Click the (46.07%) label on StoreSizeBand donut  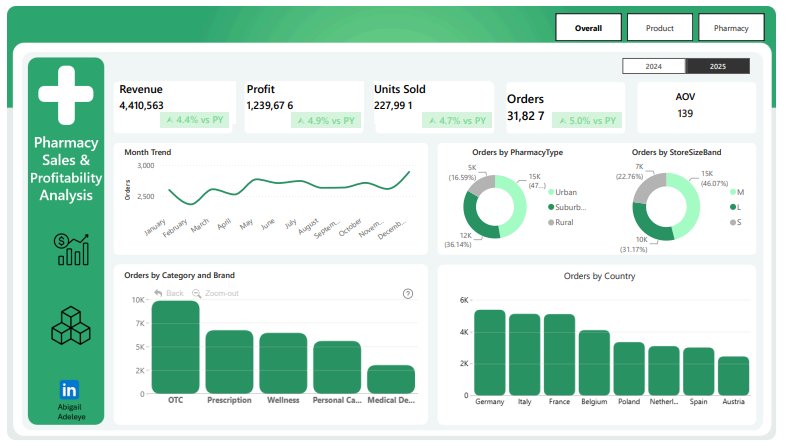pos(714,184)
